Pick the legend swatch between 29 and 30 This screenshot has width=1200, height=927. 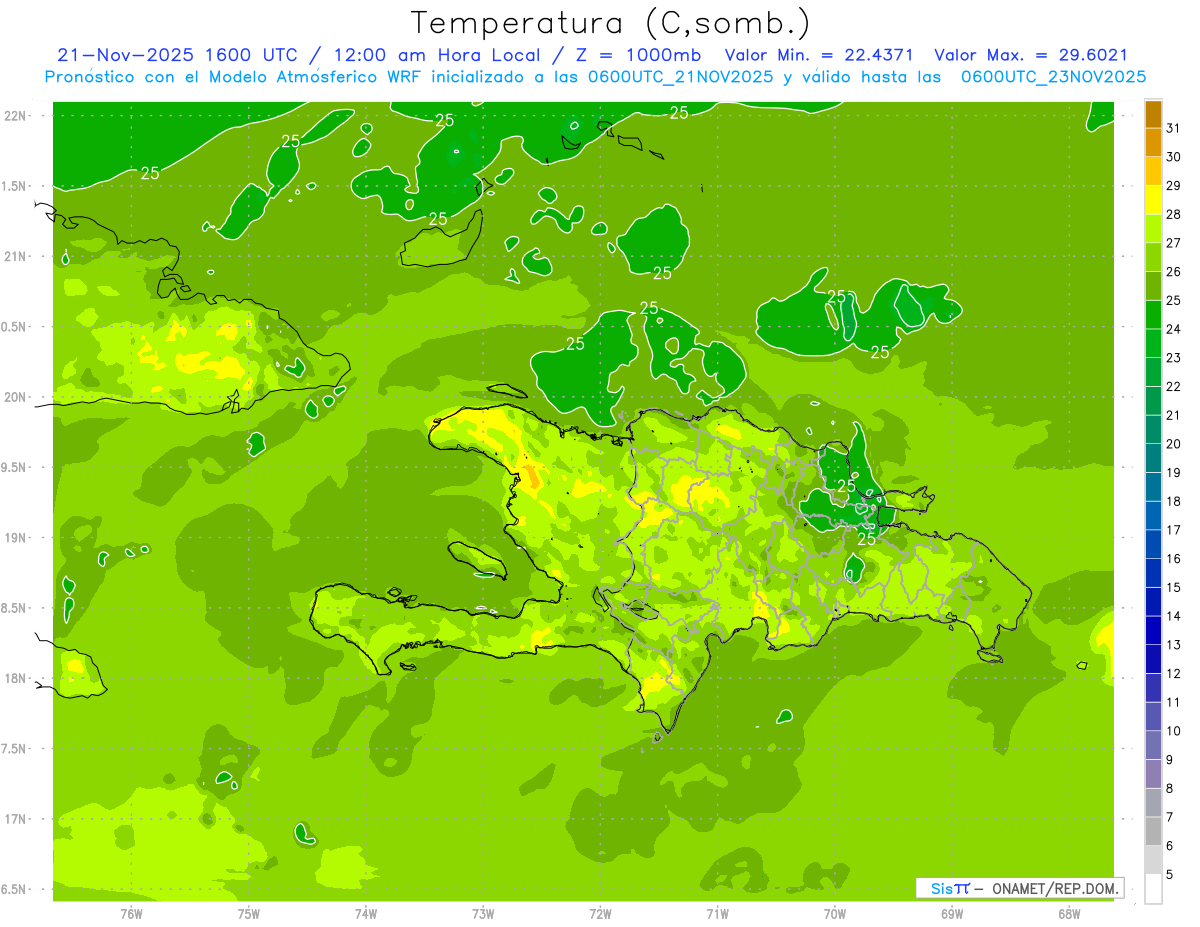pos(1153,172)
